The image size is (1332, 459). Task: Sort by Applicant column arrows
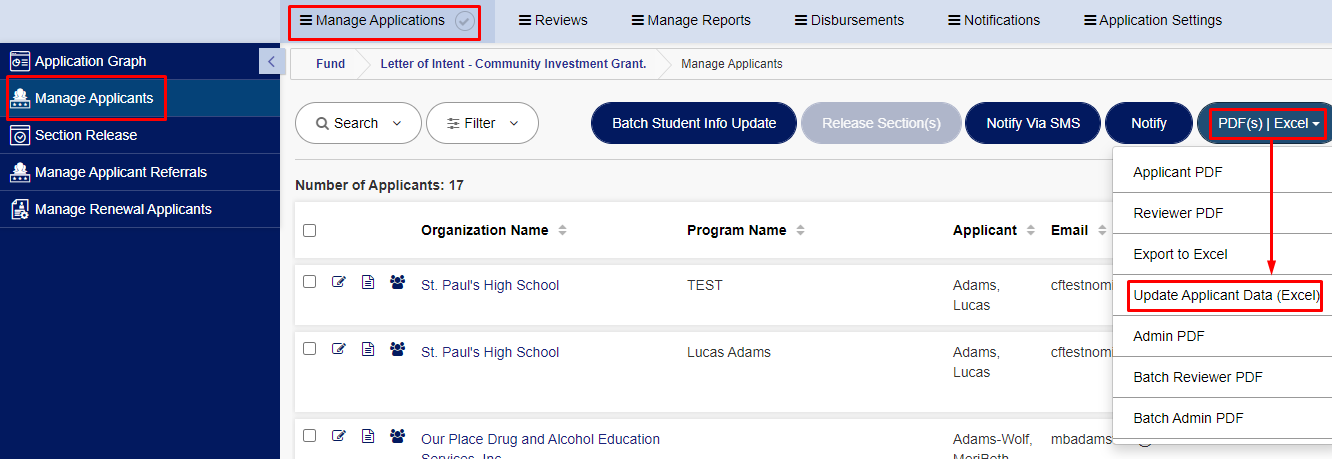click(x=1031, y=230)
